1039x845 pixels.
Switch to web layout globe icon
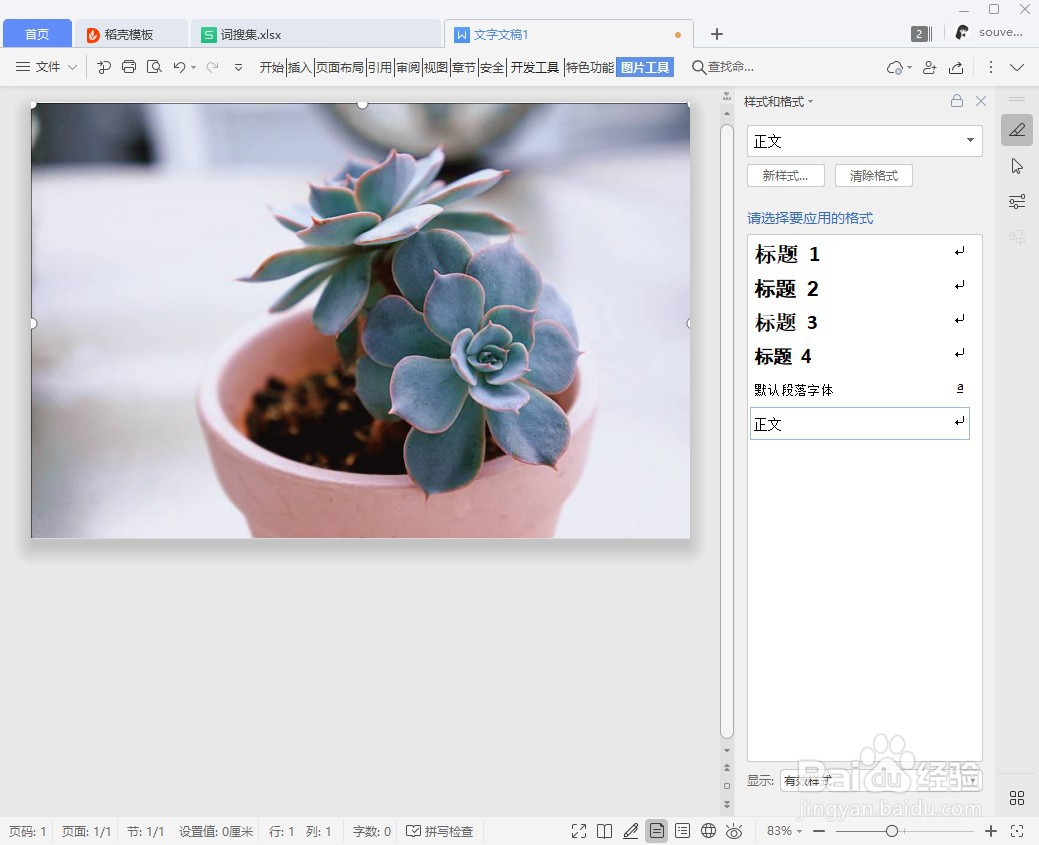[708, 831]
